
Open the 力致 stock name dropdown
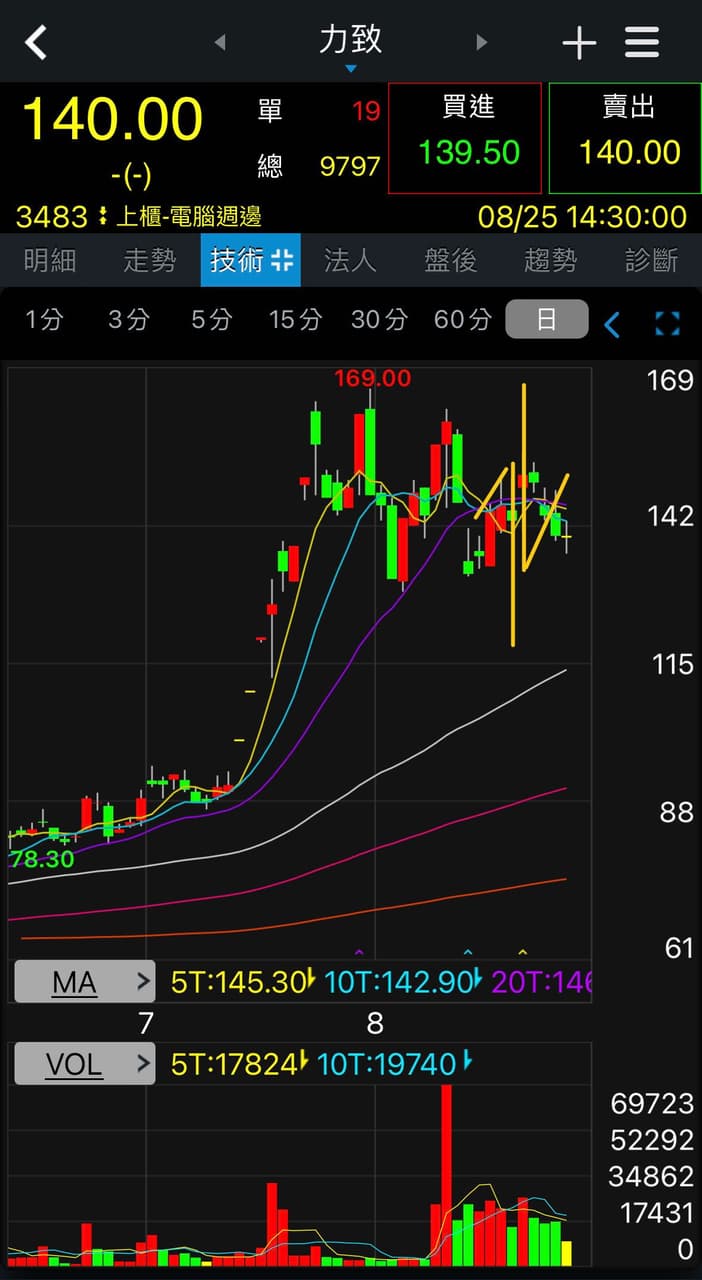pyautogui.click(x=351, y=46)
